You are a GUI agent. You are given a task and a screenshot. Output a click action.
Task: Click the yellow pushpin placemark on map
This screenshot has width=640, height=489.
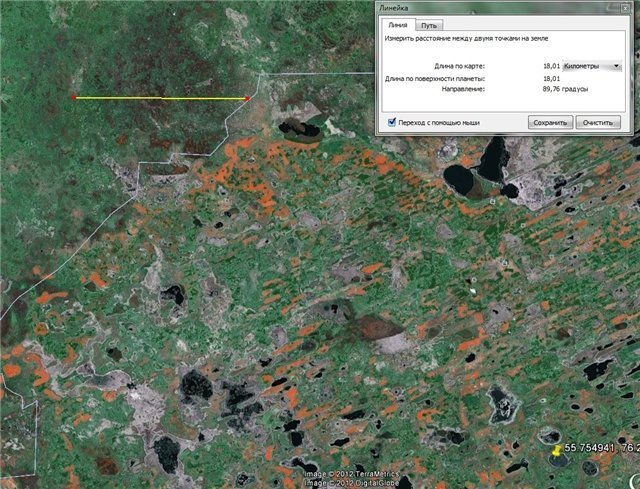[x=555, y=452]
